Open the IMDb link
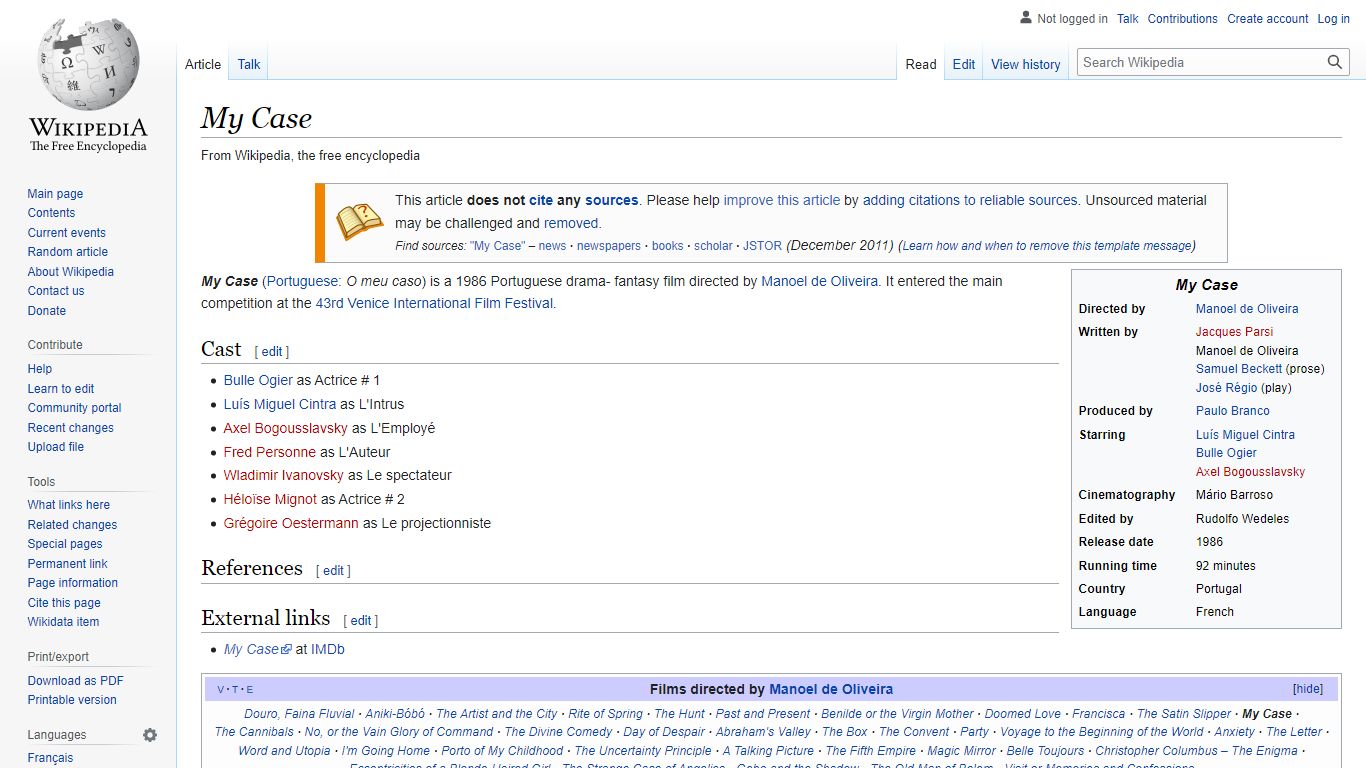Screen dimensions: 1366x768 [x=327, y=649]
